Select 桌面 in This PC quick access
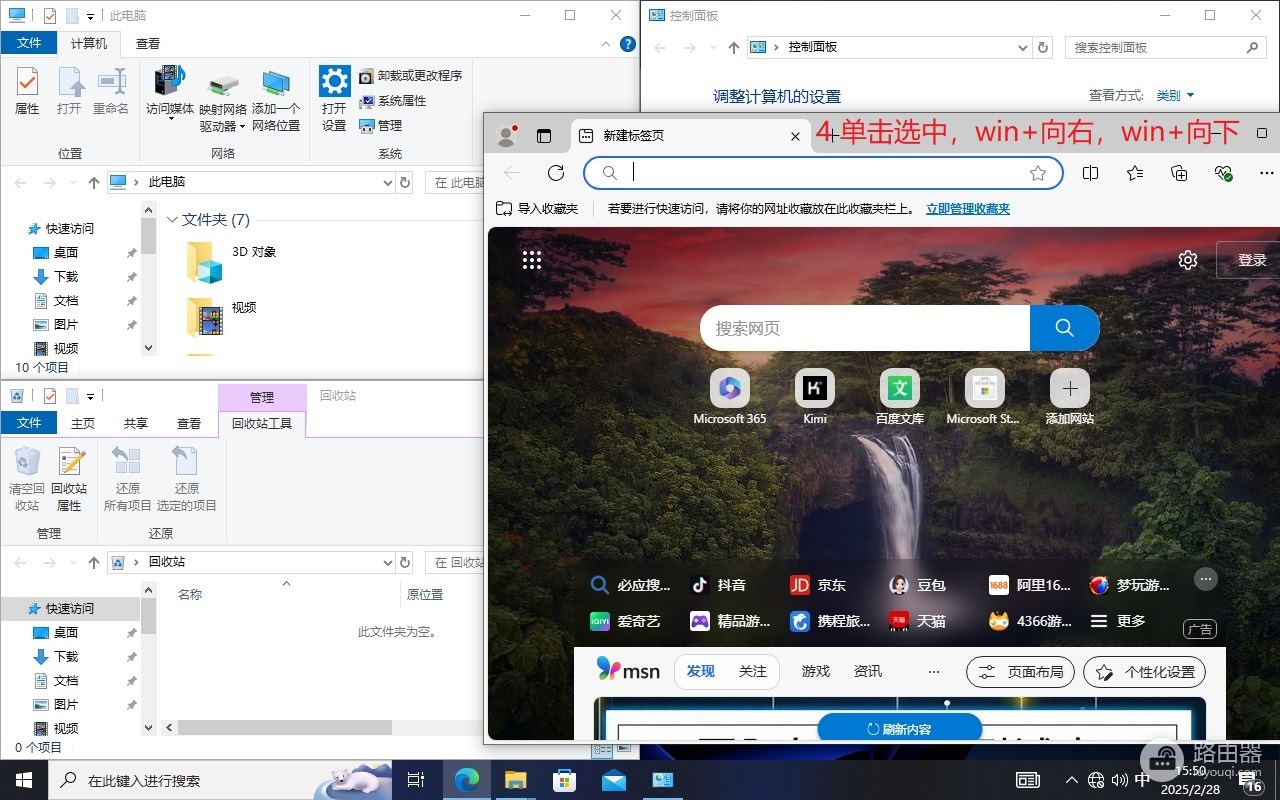The width and height of the screenshot is (1280, 800). click(66, 253)
